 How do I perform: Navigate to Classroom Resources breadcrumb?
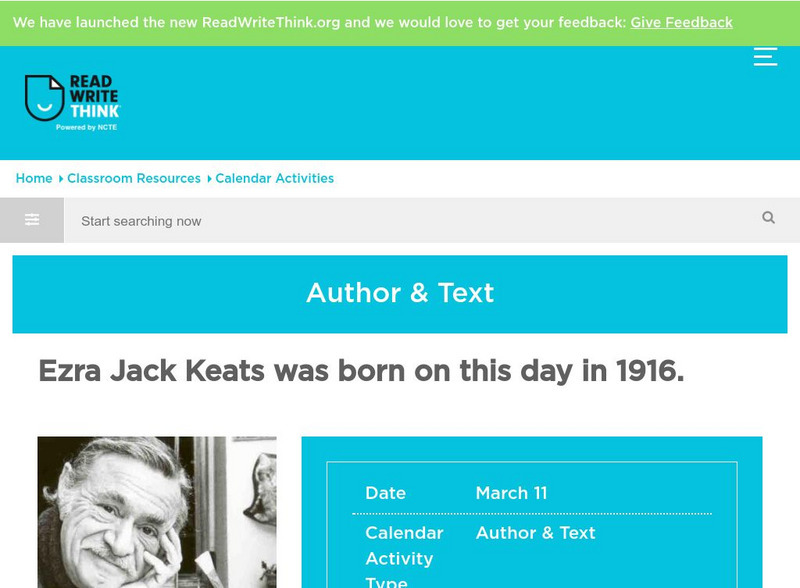click(x=134, y=178)
